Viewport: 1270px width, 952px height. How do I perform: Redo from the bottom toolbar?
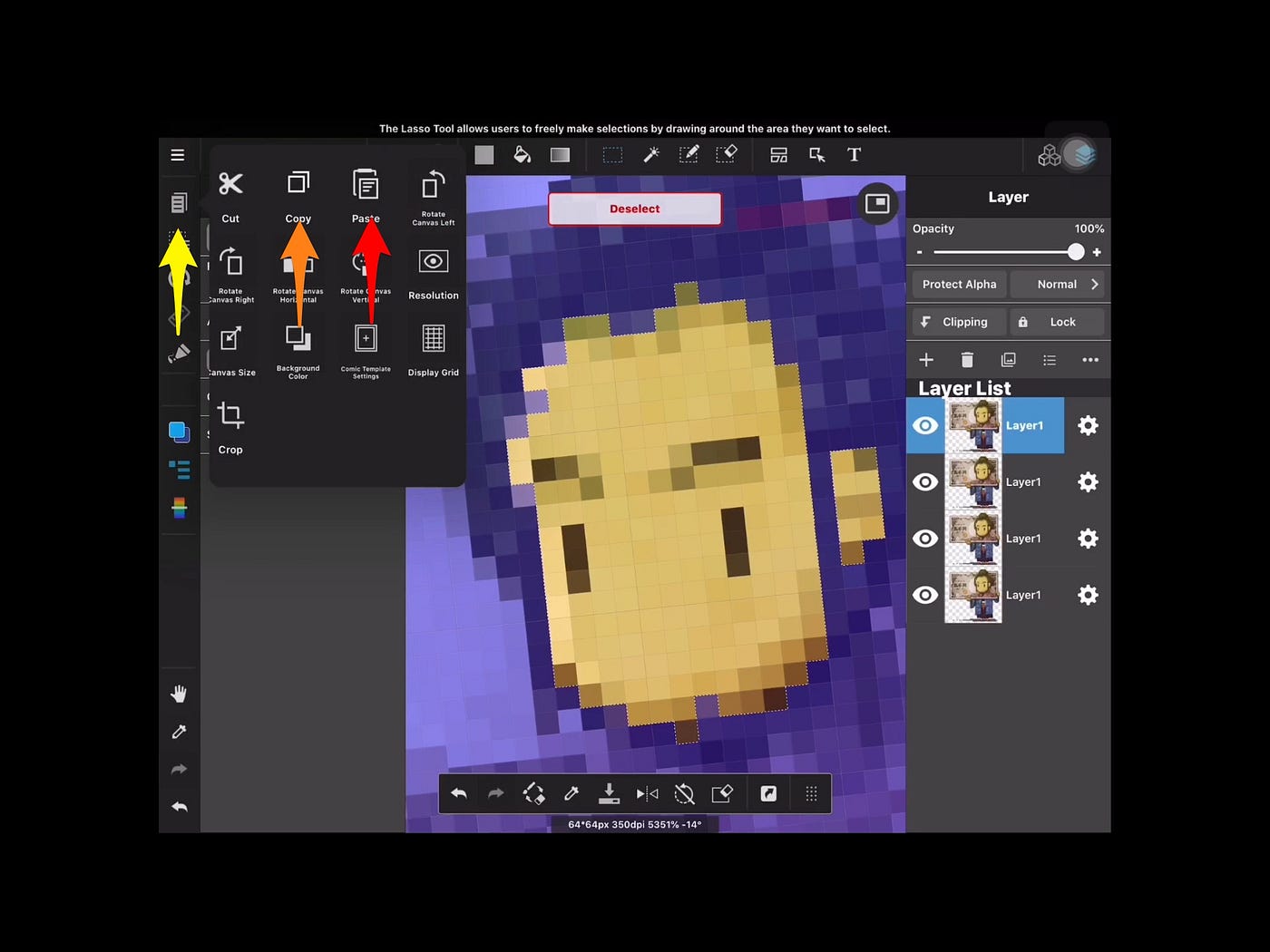(x=495, y=793)
